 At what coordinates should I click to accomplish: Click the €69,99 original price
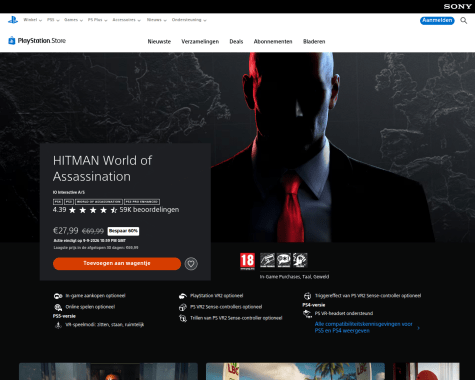coord(93,231)
